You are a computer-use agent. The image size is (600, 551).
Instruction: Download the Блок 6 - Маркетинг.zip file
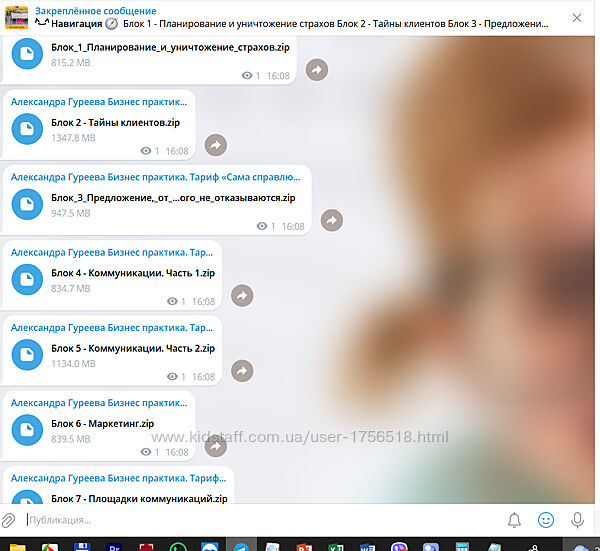point(27,430)
